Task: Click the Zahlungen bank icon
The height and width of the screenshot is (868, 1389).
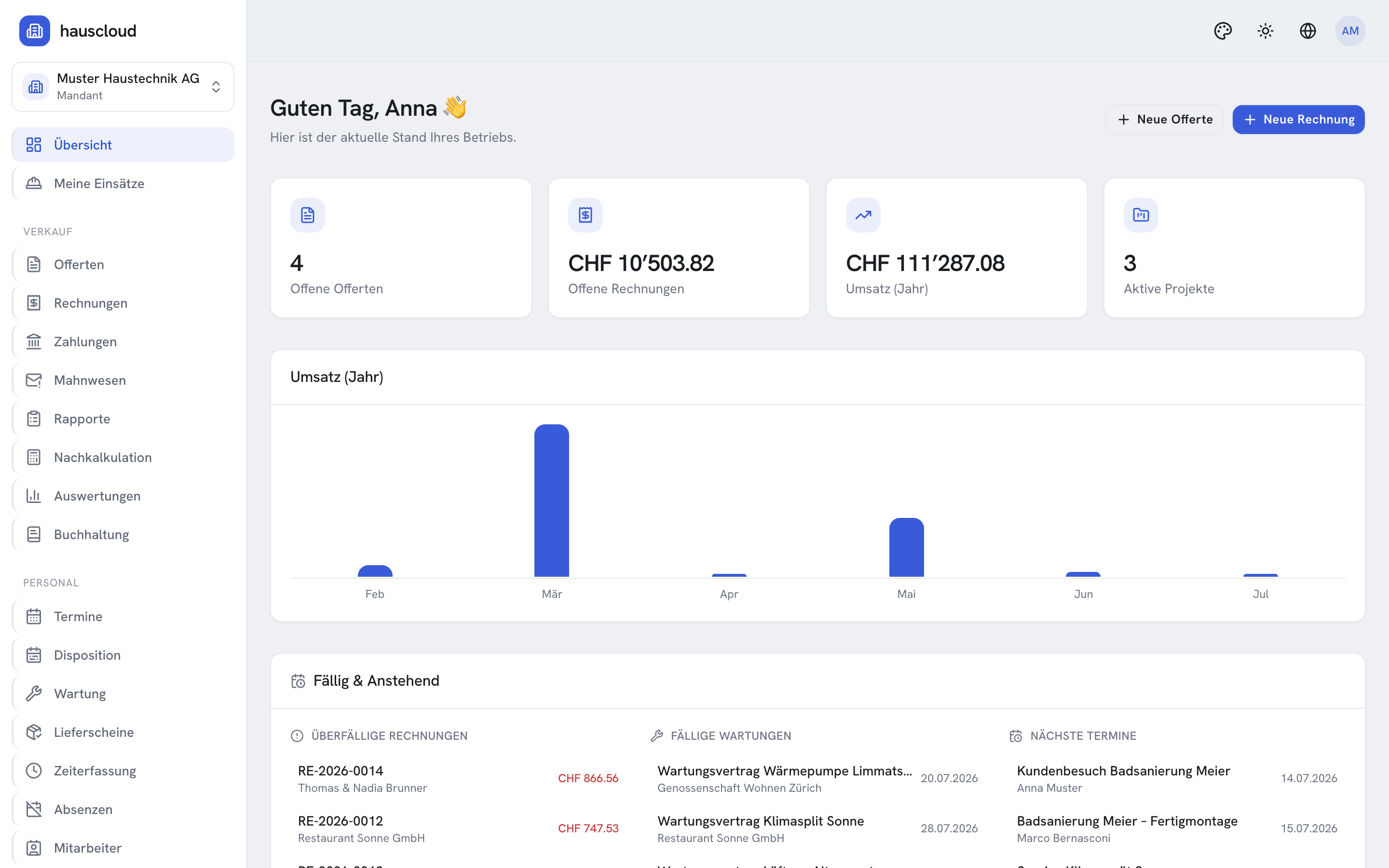Action: click(x=34, y=341)
